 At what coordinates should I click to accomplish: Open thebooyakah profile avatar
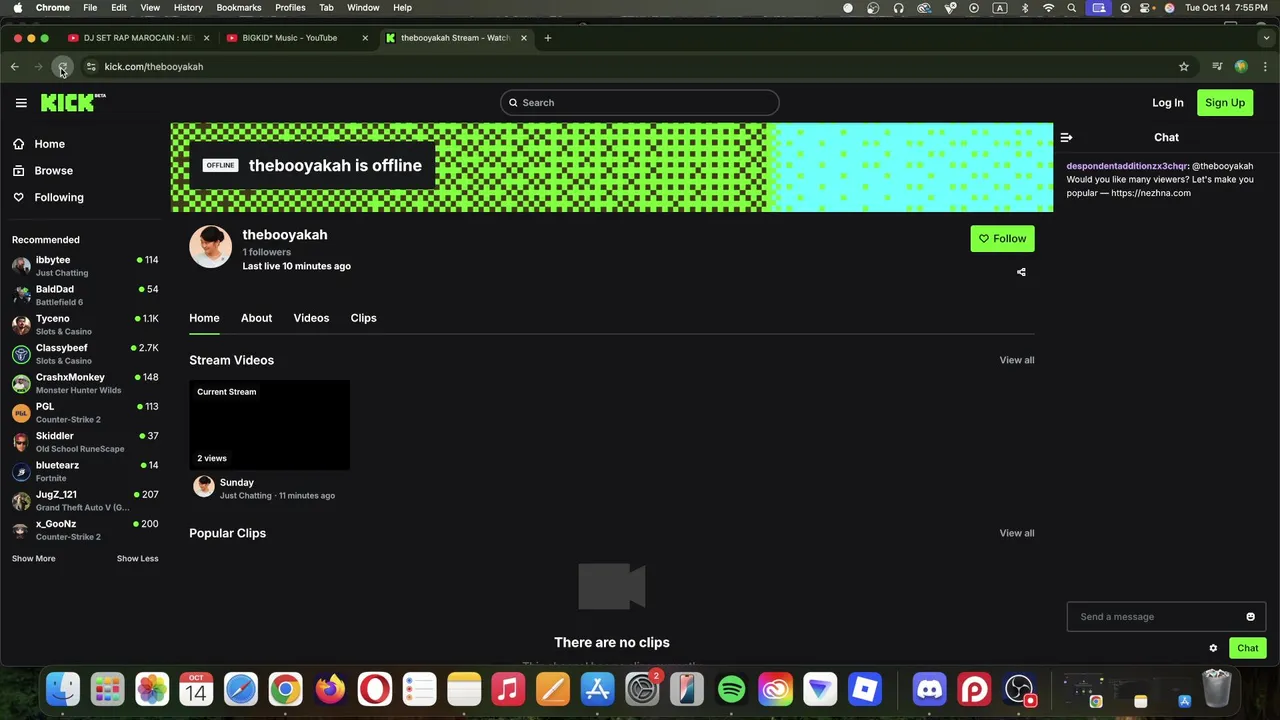pyautogui.click(x=210, y=247)
